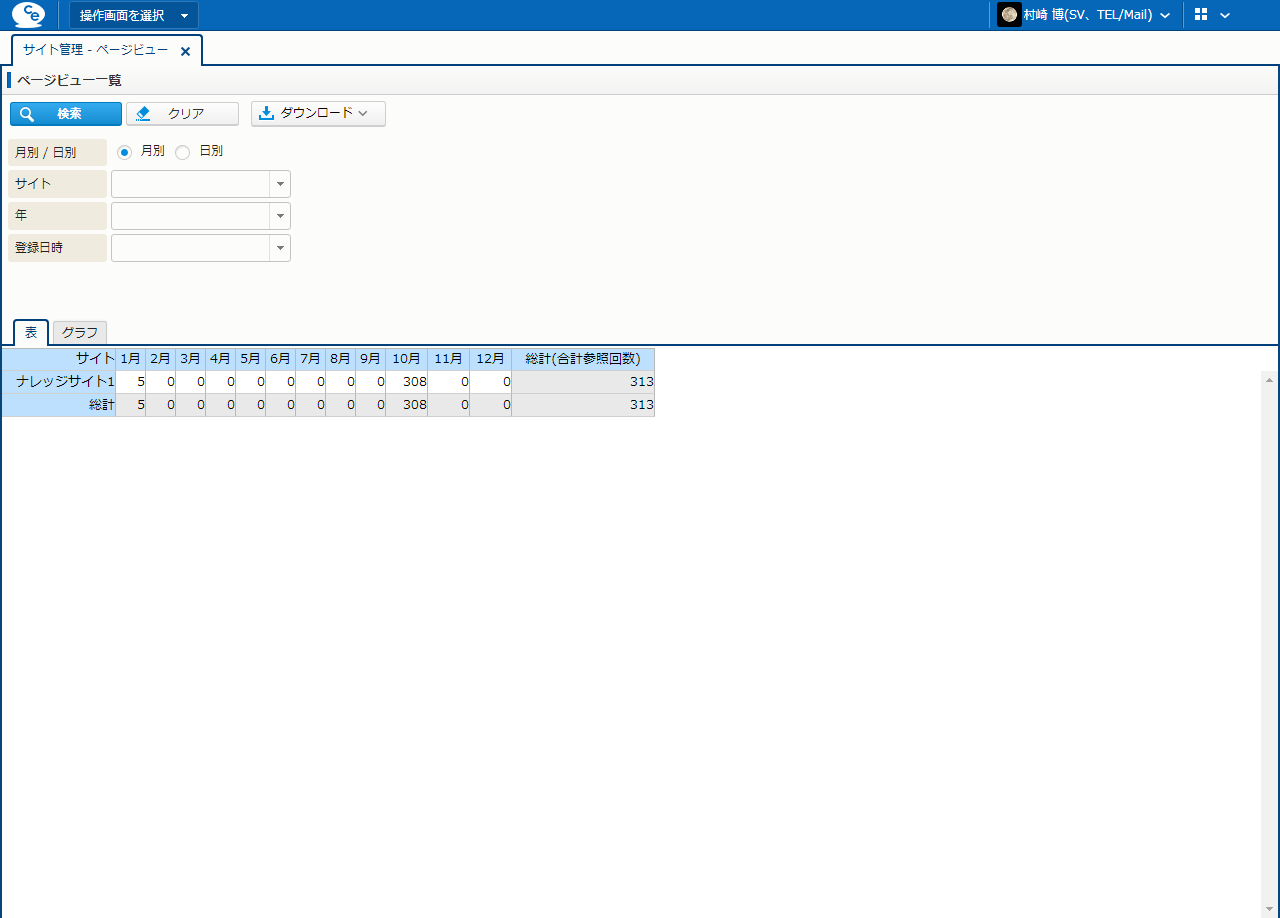The height and width of the screenshot is (918, 1280).
Task: Switch to the グラフ tab
Action: (x=80, y=332)
